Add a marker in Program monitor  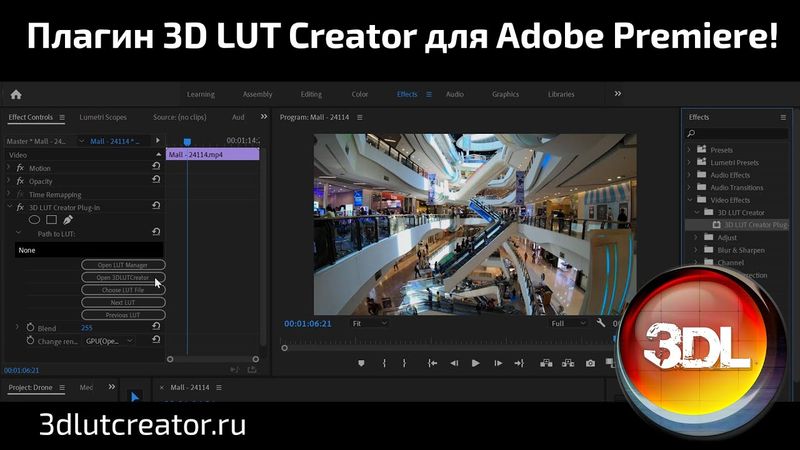coord(361,363)
